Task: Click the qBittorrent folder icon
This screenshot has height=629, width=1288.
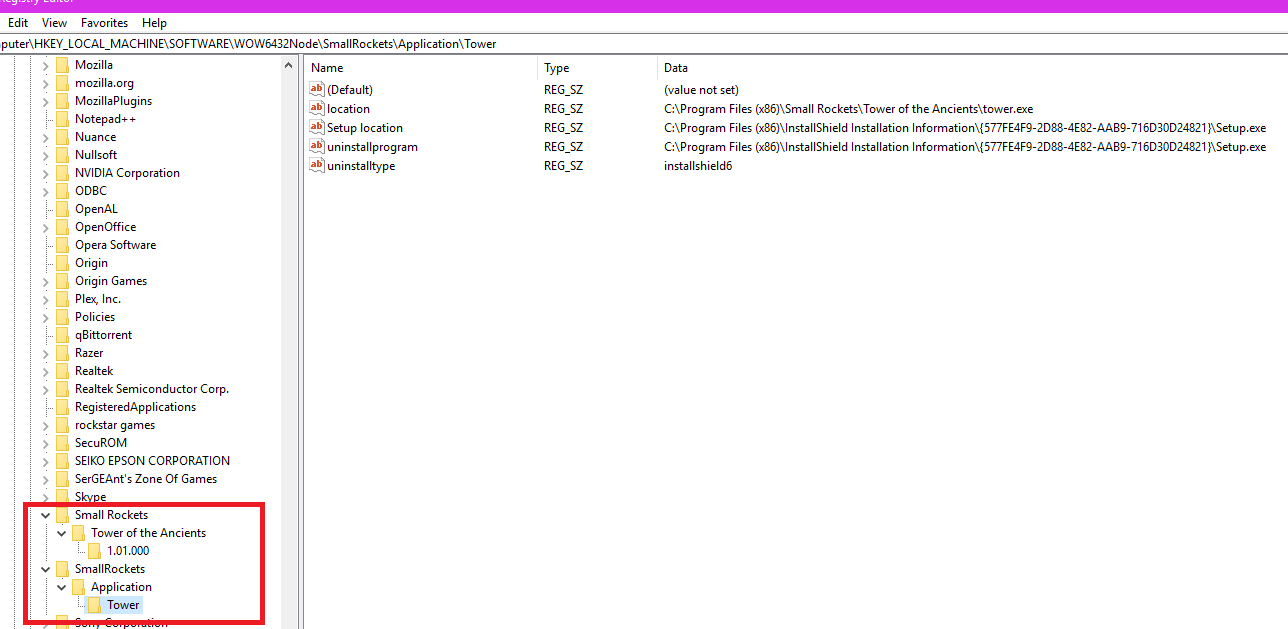Action: pyautogui.click(x=62, y=335)
